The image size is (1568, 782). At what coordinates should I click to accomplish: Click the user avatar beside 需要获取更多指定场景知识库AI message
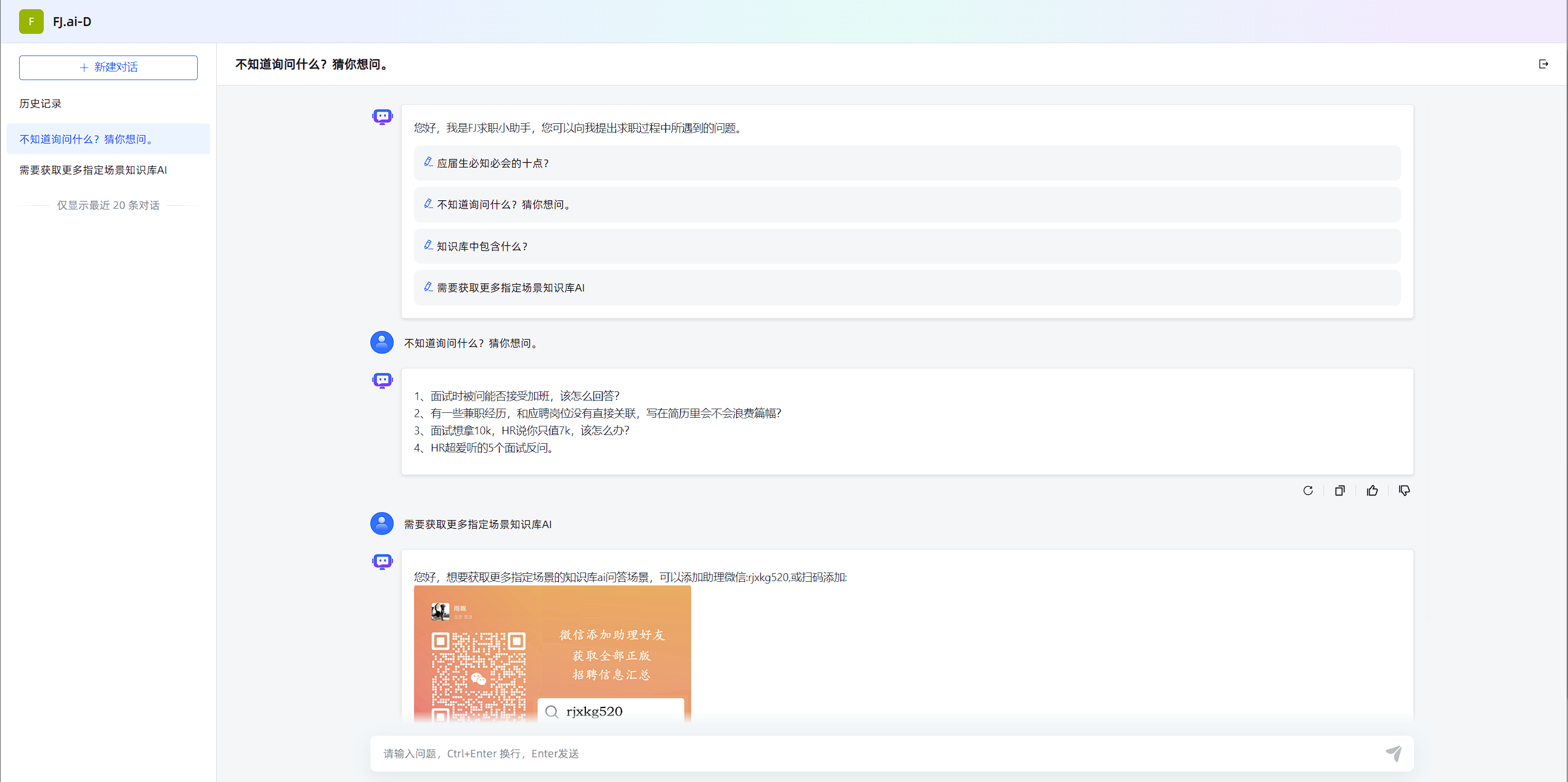pos(382,524)
